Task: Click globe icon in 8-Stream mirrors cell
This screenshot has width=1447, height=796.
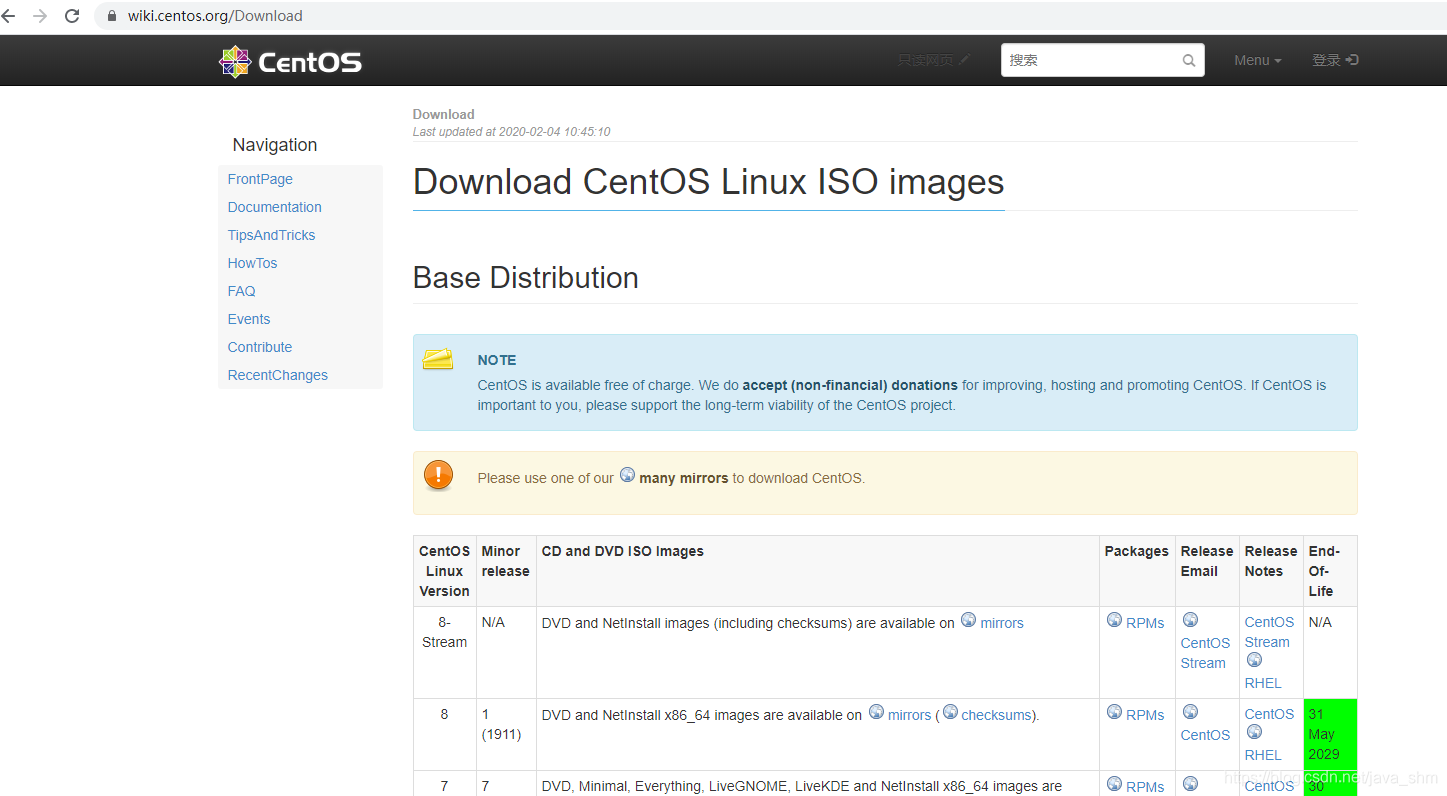Action: 968,620
